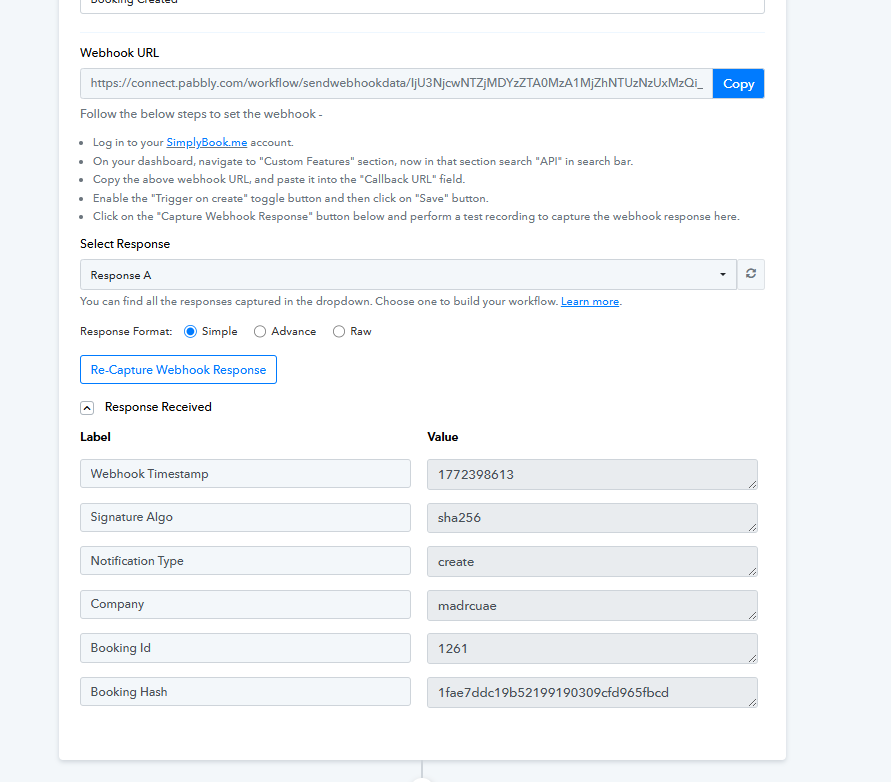The image size is (891, 782).
Task: Collapse the Response Received section
Action: (x=87, y=407)
